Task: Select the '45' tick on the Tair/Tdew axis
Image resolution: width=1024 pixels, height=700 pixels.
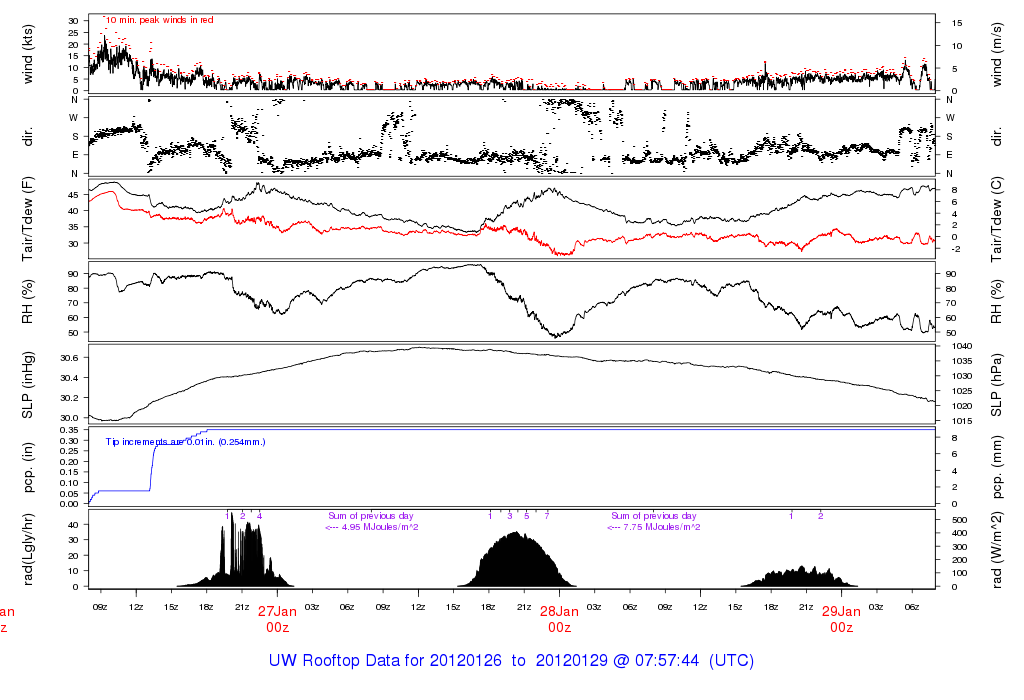Action: point(73,195)
